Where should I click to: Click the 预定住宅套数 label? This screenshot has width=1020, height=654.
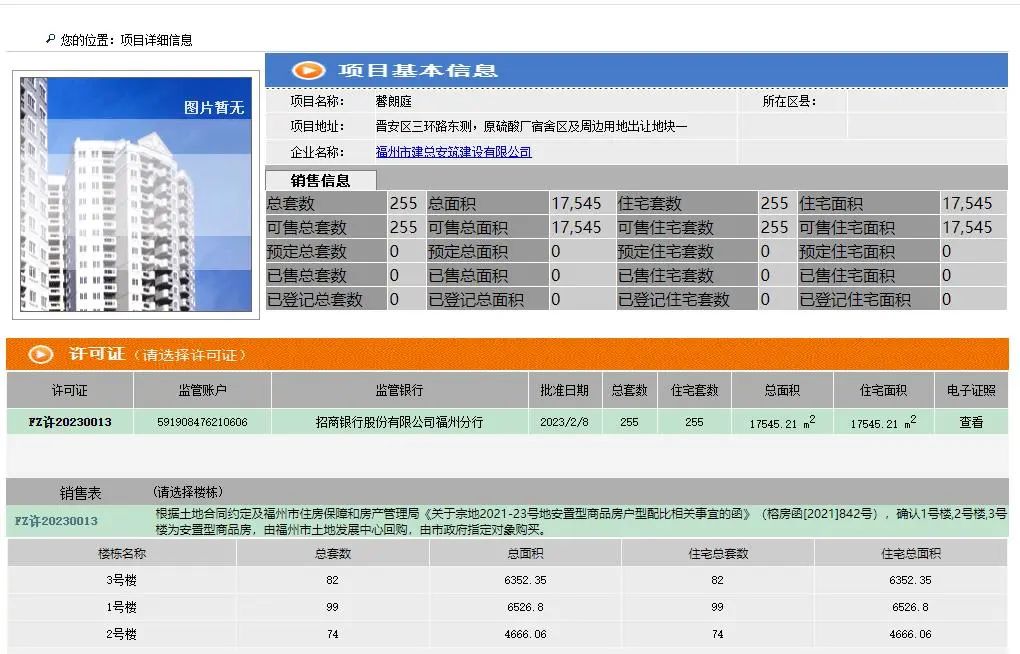pyautogui.click(x=665, y=252)
